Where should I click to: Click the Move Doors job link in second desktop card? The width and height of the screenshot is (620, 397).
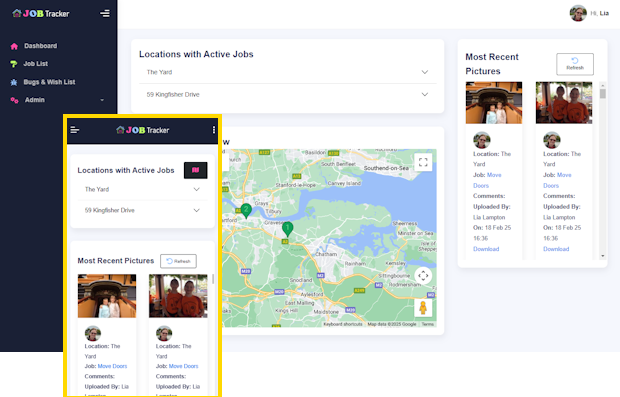[557, 180]
